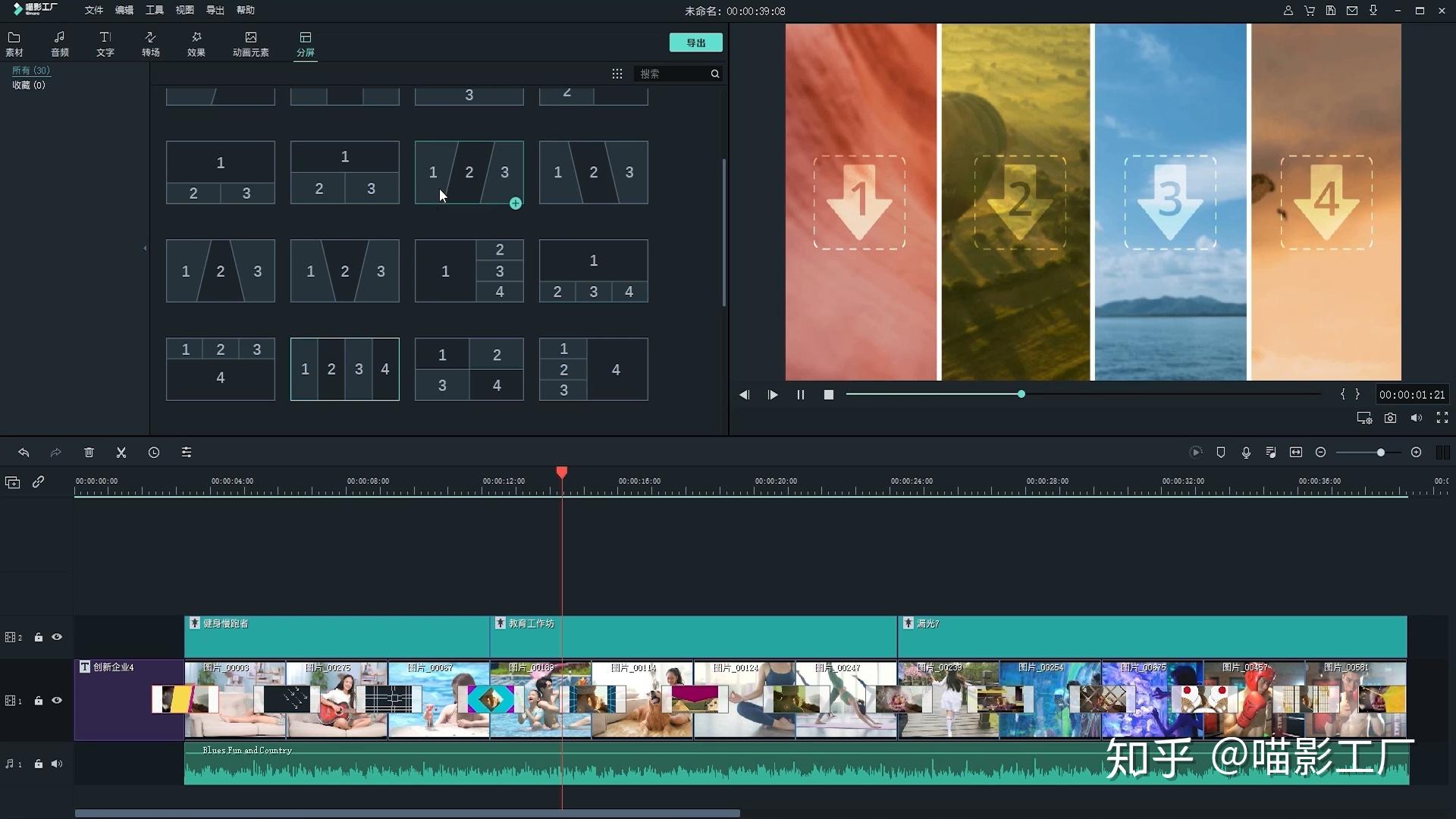
Task: Open the grid view options dropdown
Action: [x=617, y=74]
